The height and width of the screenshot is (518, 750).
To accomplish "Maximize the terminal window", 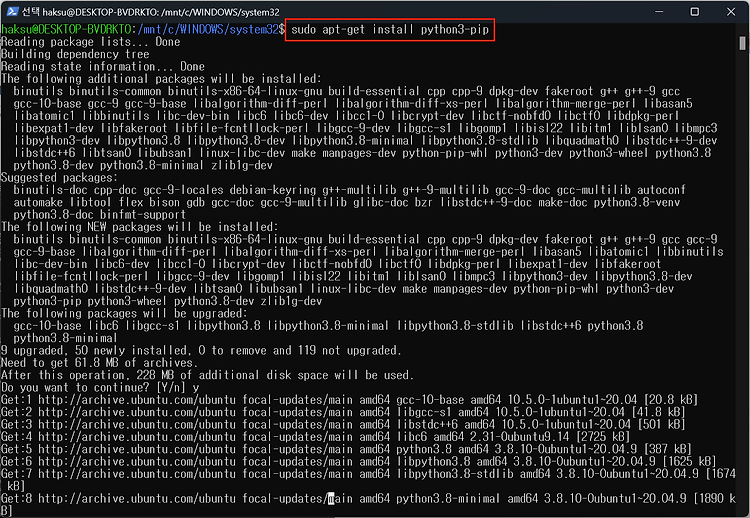I will click(695, 11).
